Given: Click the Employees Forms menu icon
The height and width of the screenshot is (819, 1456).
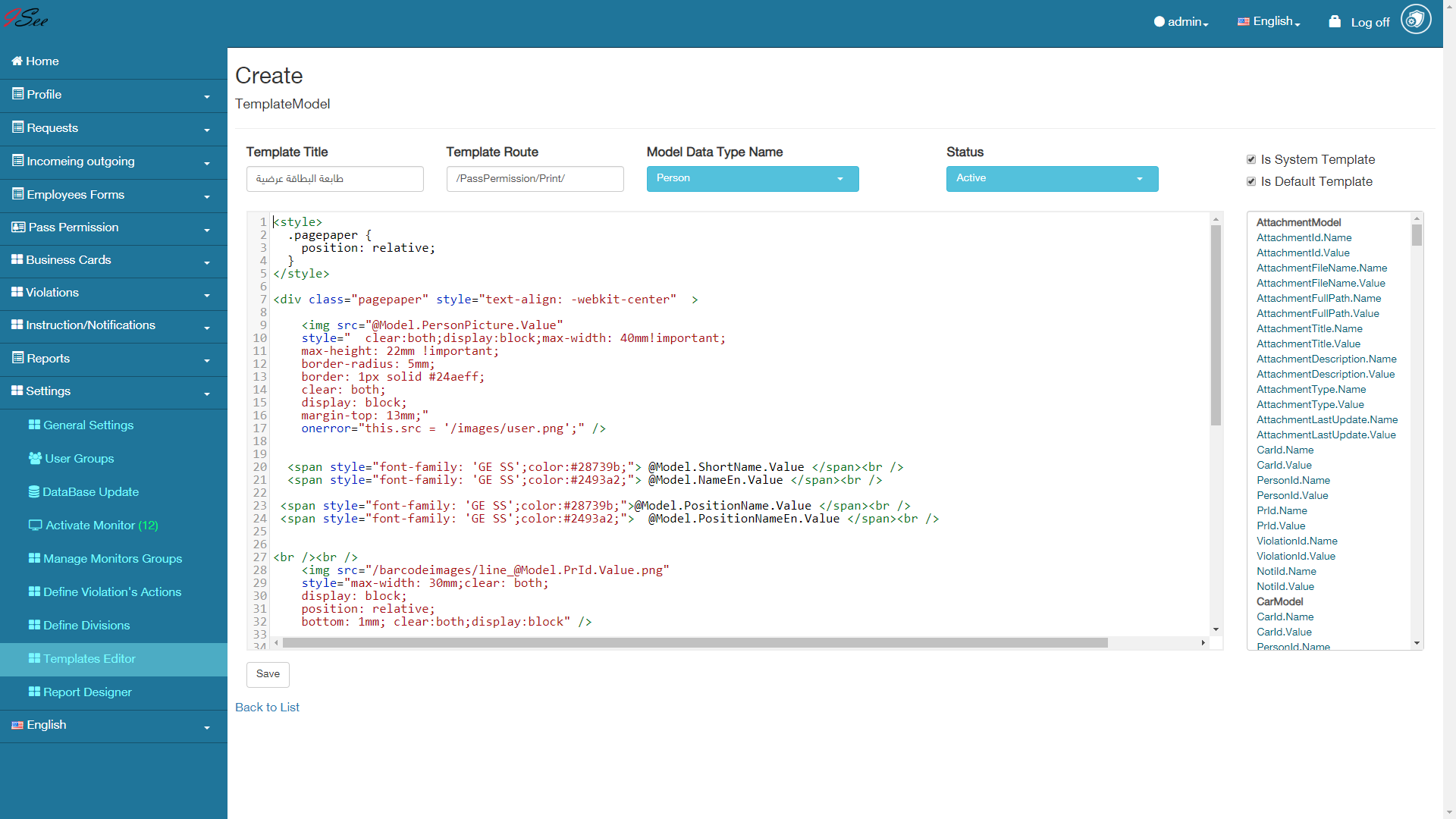Looking at the screenshot, I should [17, 194].
